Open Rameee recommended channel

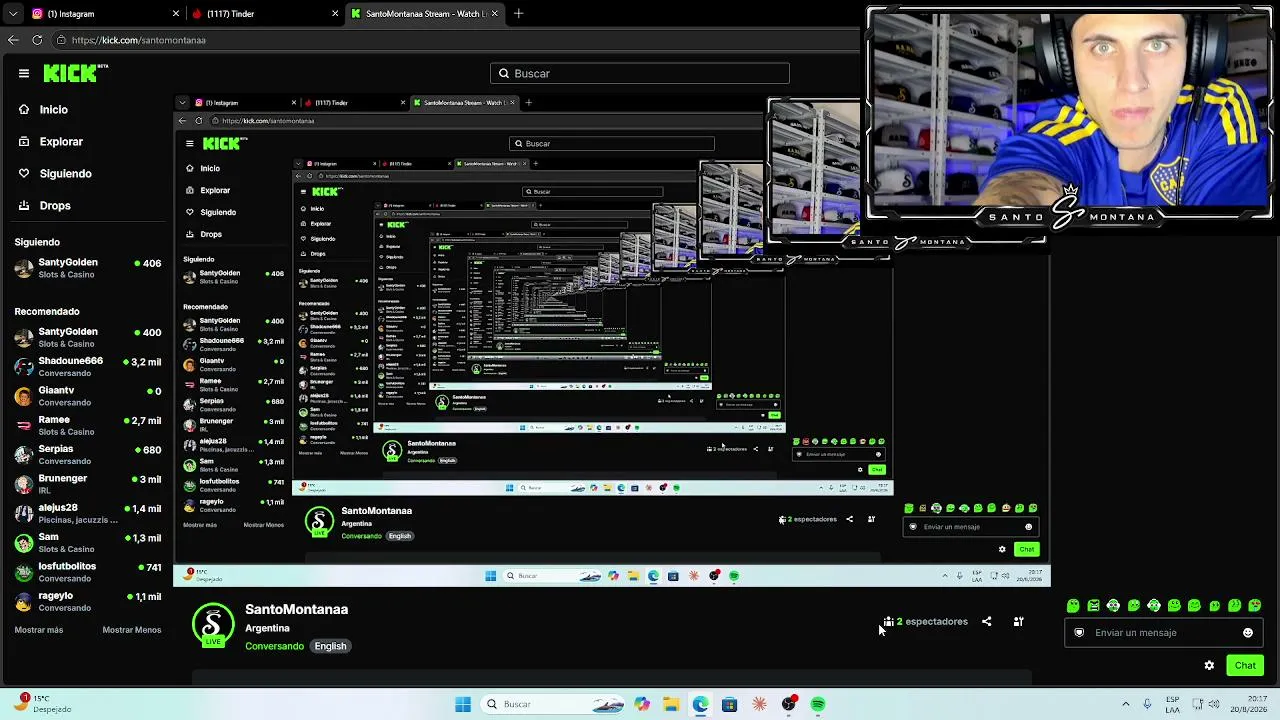87,426
